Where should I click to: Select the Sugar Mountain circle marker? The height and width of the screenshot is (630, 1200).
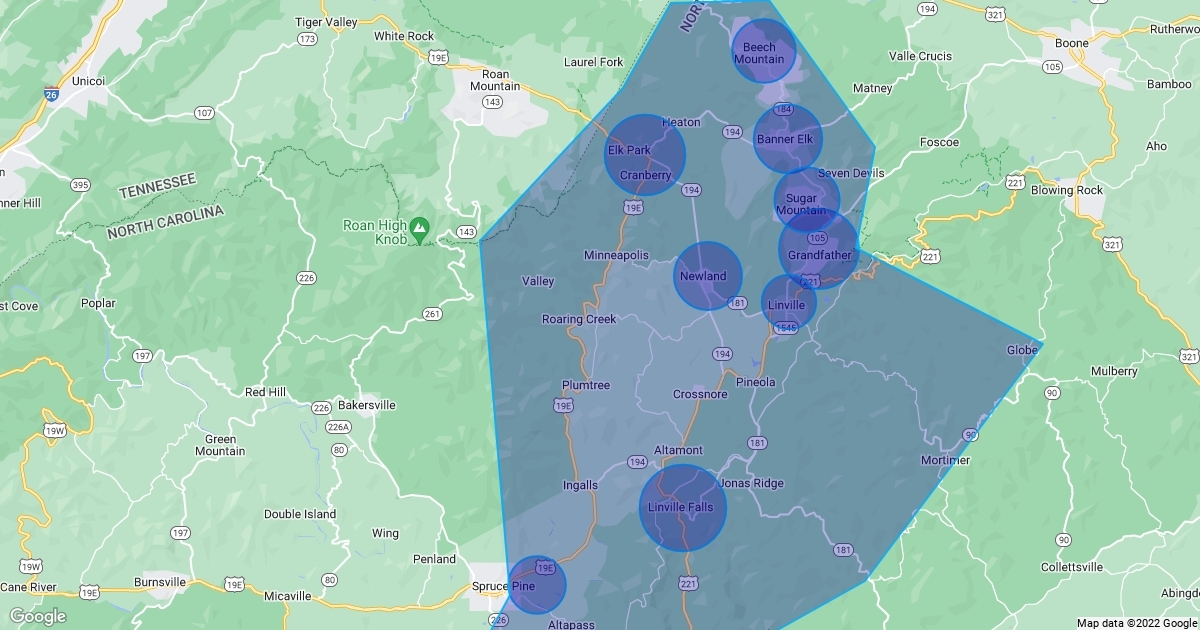(806, 200)
